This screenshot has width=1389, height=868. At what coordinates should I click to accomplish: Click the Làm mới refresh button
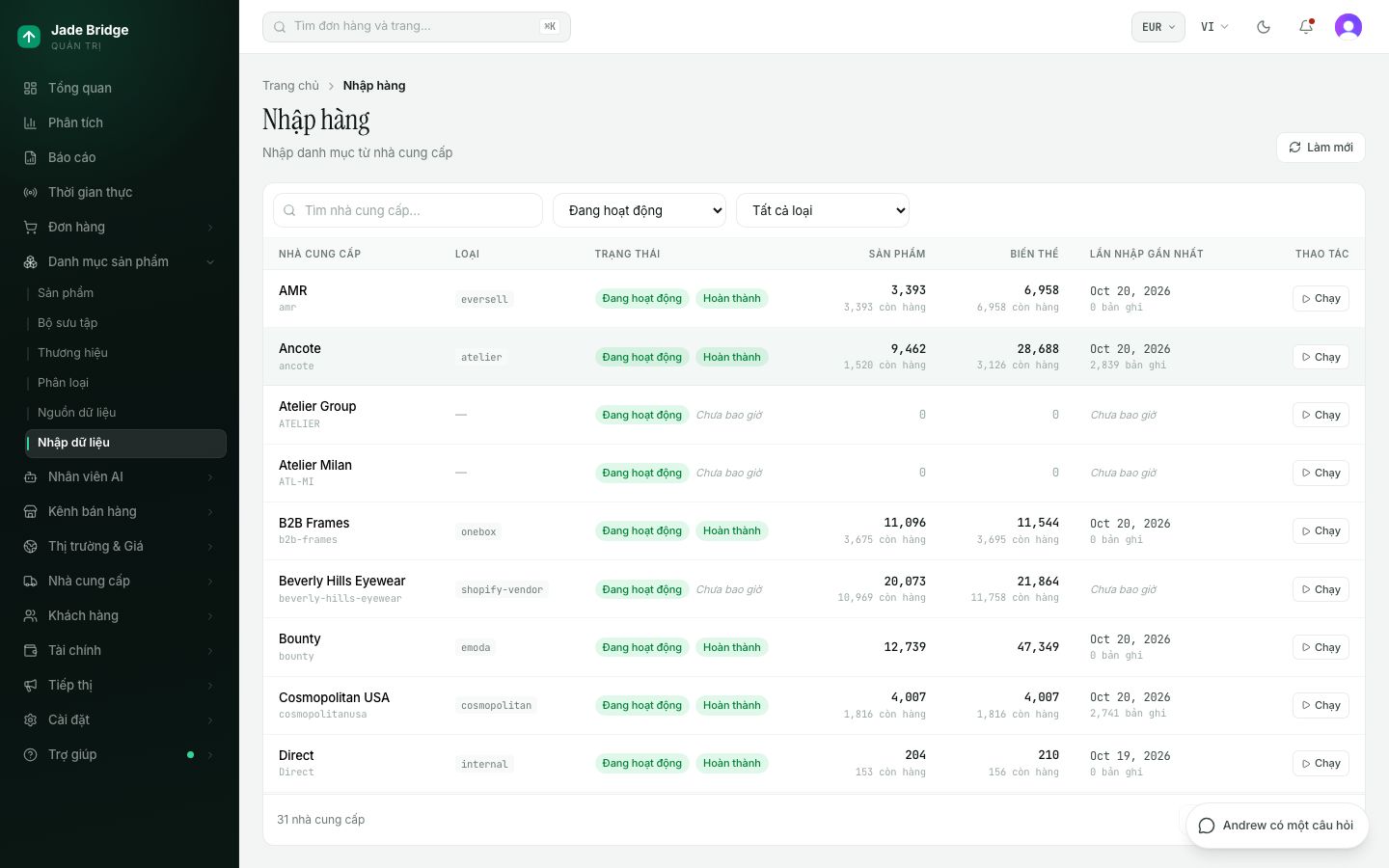click(1321, 148)
